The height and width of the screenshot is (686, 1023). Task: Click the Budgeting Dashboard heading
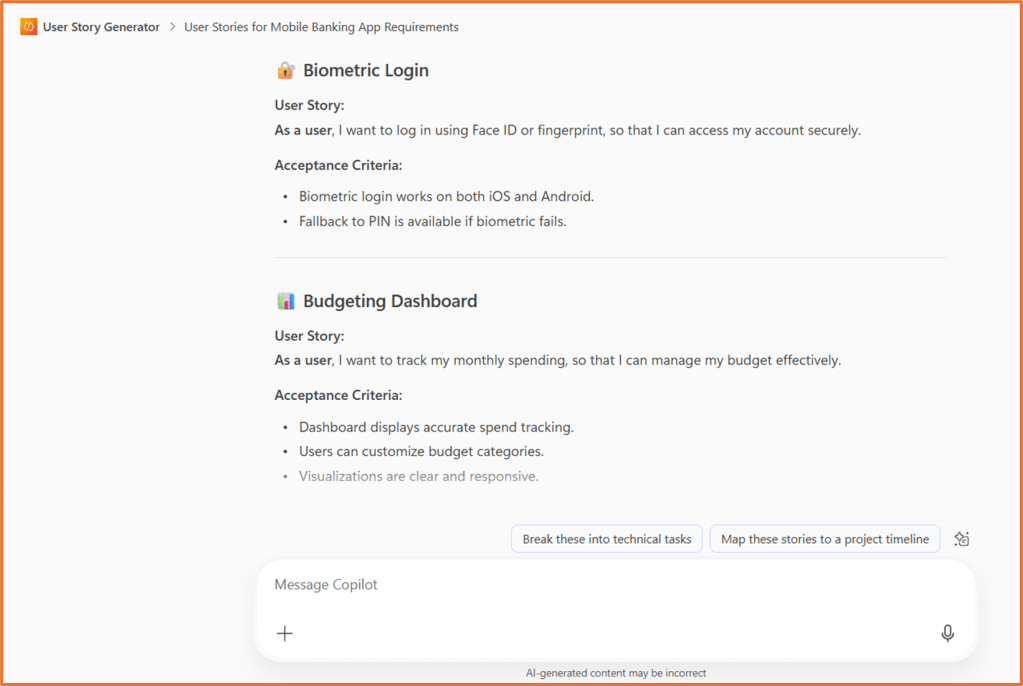pos(390,301)
